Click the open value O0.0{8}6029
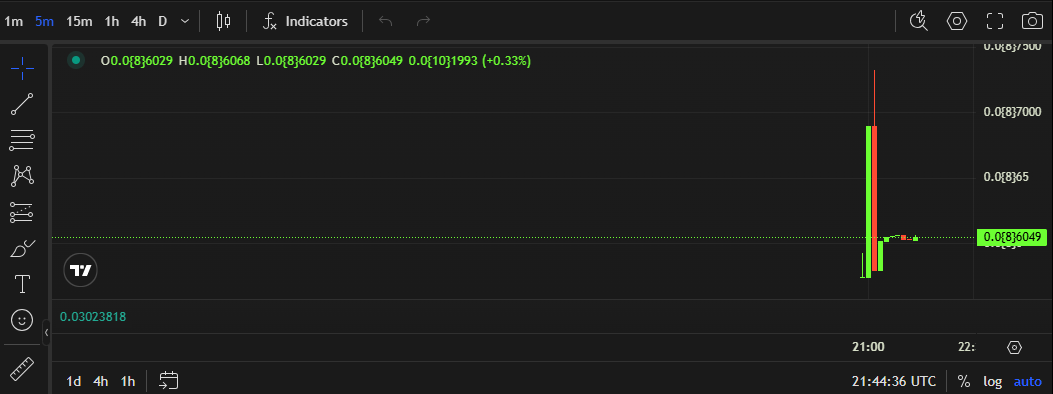Image resolution: width=1053 pixels, height=394 pixels. [x=136, y=60]
